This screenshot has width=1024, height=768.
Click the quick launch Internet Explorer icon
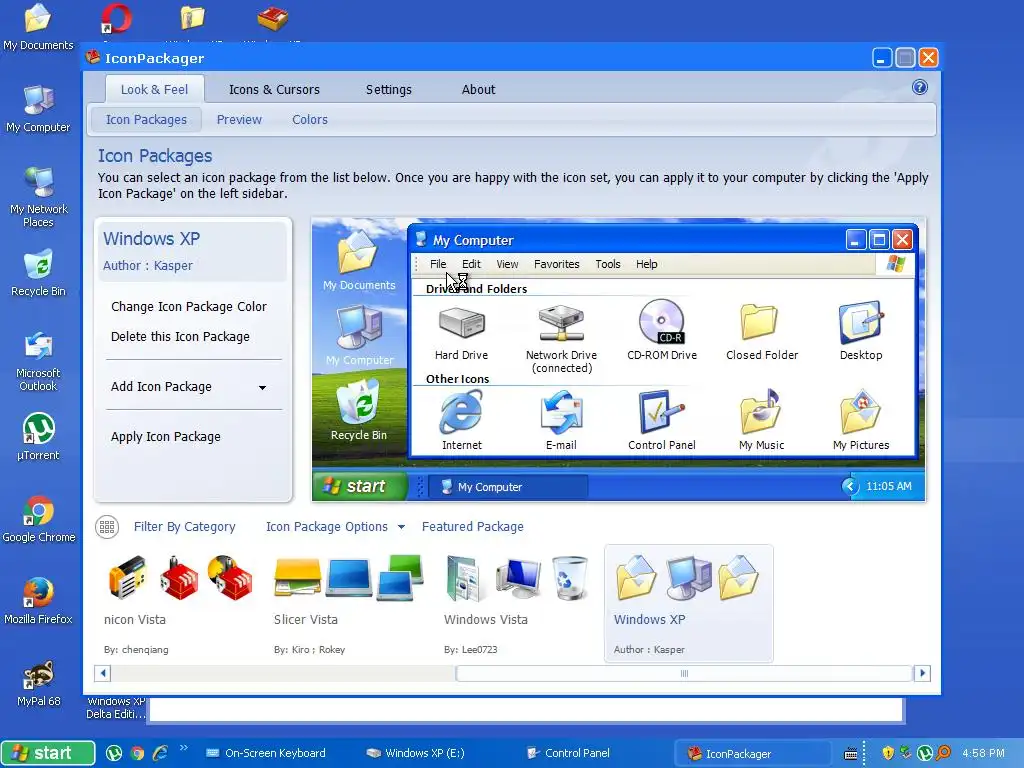click(160, 753)
